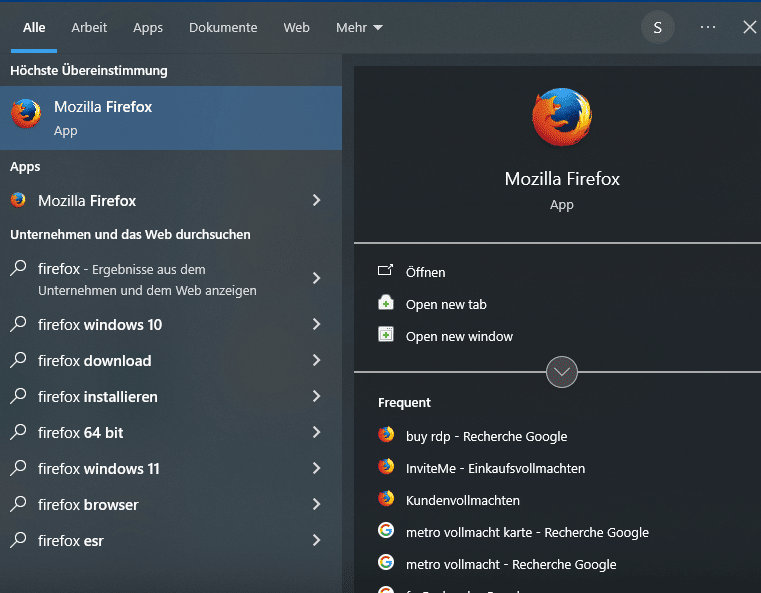
Task: Expand firefox windows 11 chevron
Action: (316, 468)
